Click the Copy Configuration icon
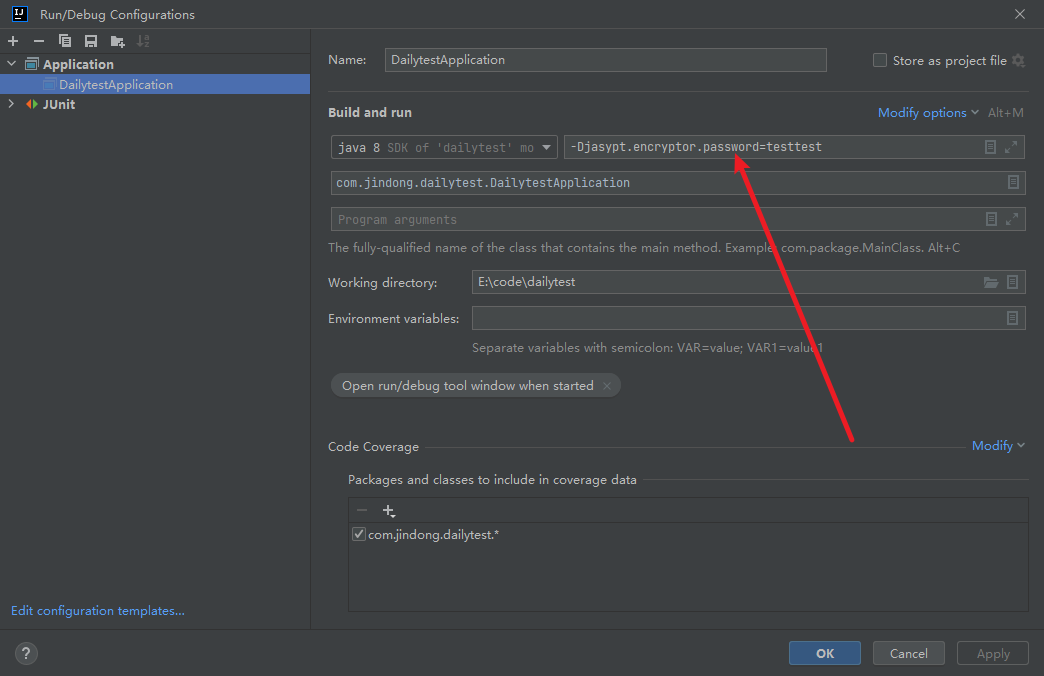Image resolution: width=1044 pixels, height=676 pixels. 65,41
